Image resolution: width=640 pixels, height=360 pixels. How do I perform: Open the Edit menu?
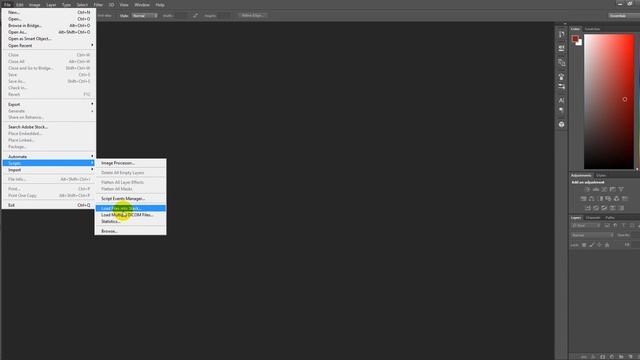(x=20, y=5)
